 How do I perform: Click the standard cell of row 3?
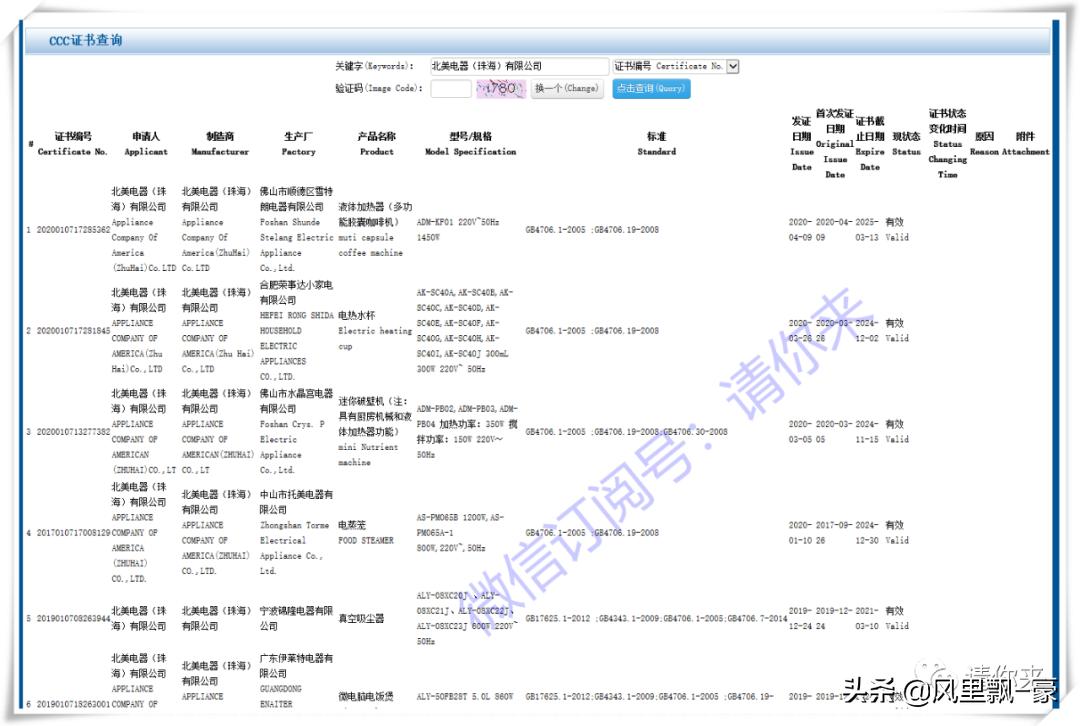pyautogui.click(x=626, y=432)
